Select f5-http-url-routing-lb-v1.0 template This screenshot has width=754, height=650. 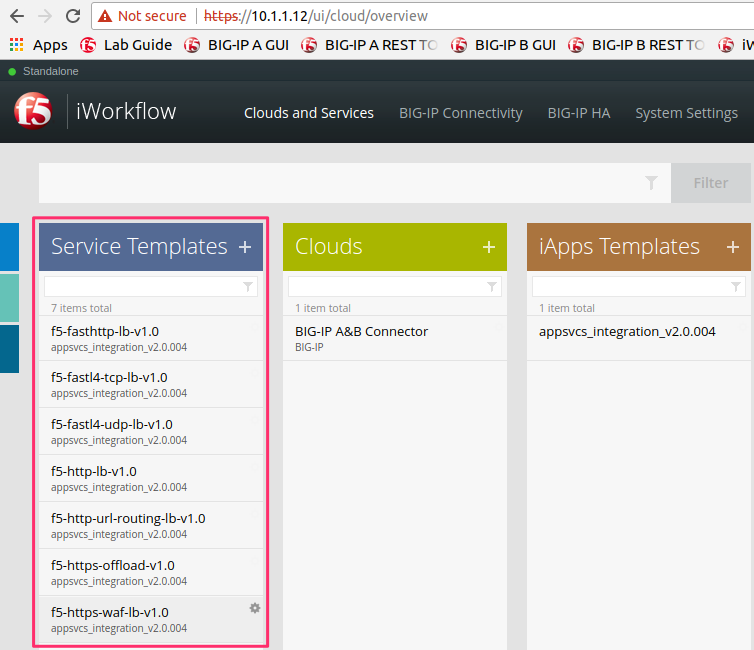(151, 525)
